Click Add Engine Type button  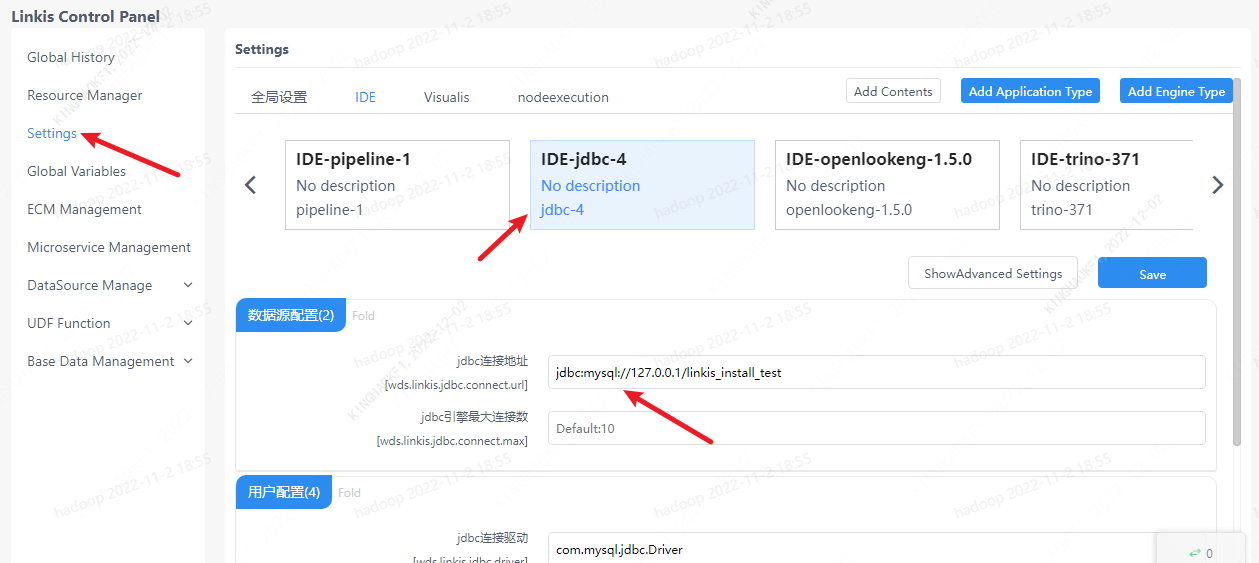point(1176,91)
